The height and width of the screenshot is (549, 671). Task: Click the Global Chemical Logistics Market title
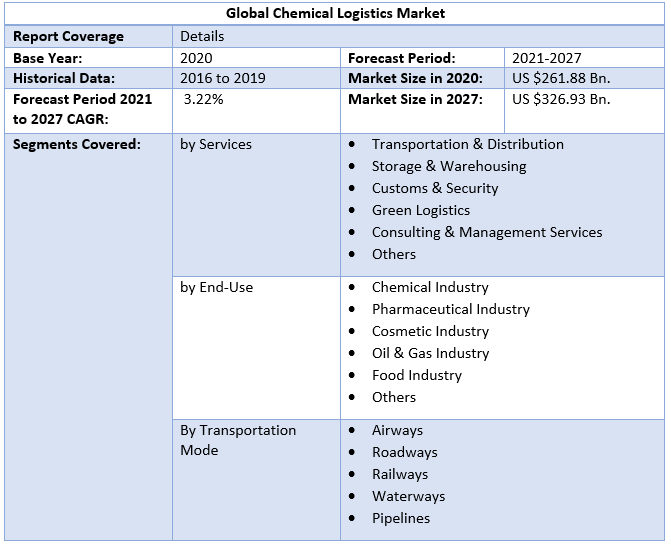(335, 13)
